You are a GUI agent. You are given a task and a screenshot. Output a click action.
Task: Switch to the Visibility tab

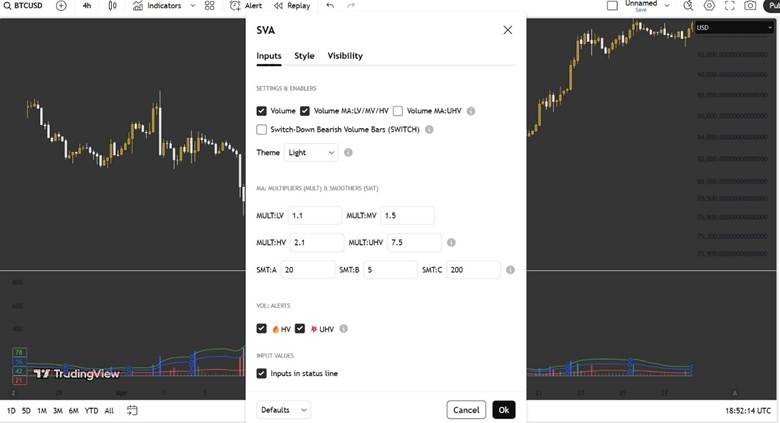[x=345, y=56]
